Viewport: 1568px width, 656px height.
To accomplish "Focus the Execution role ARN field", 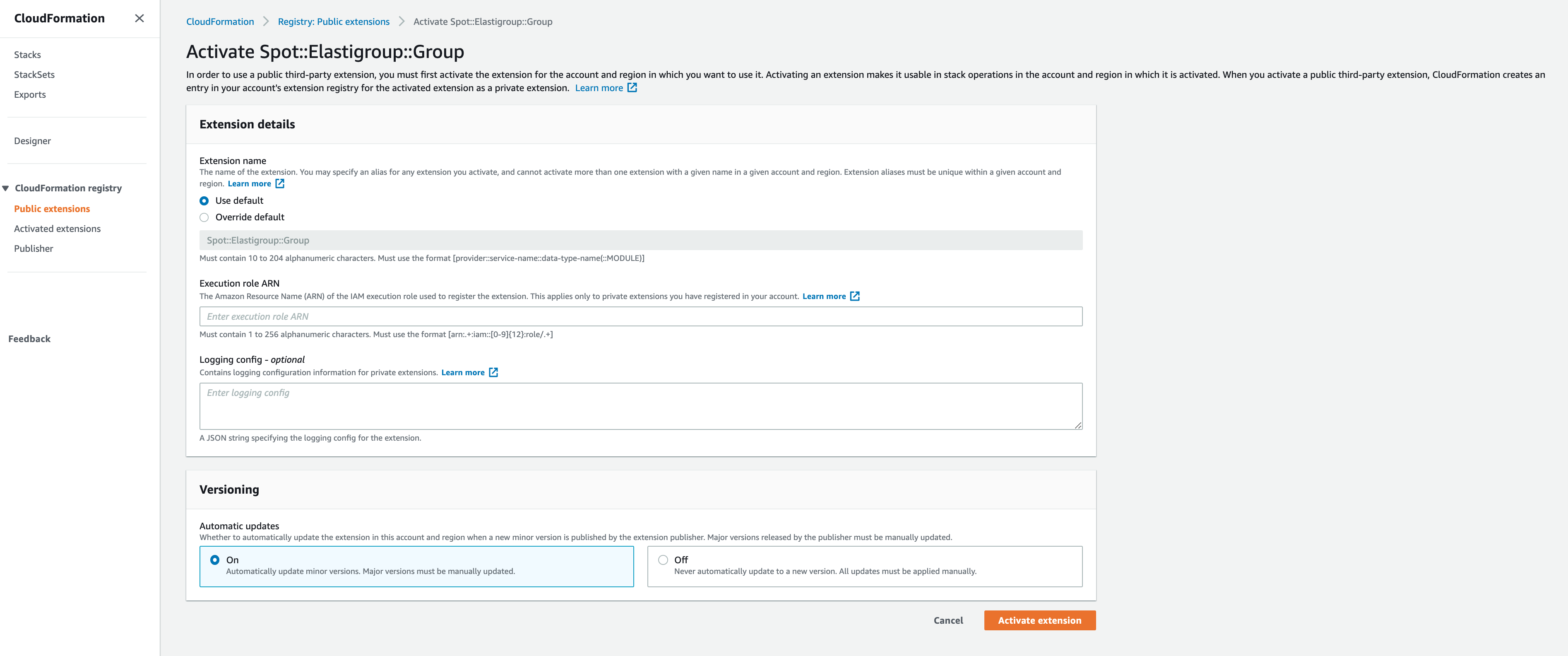I will click(x=640, y=317).
